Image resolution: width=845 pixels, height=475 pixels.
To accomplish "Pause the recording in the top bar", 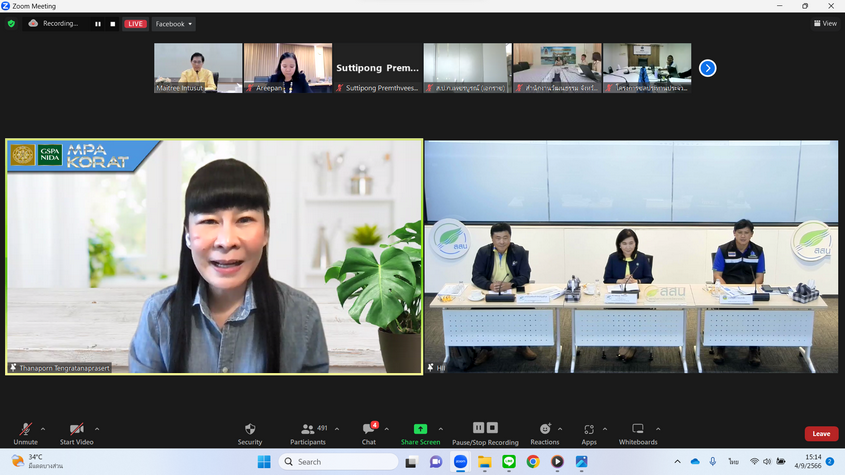I will point(98,24).
